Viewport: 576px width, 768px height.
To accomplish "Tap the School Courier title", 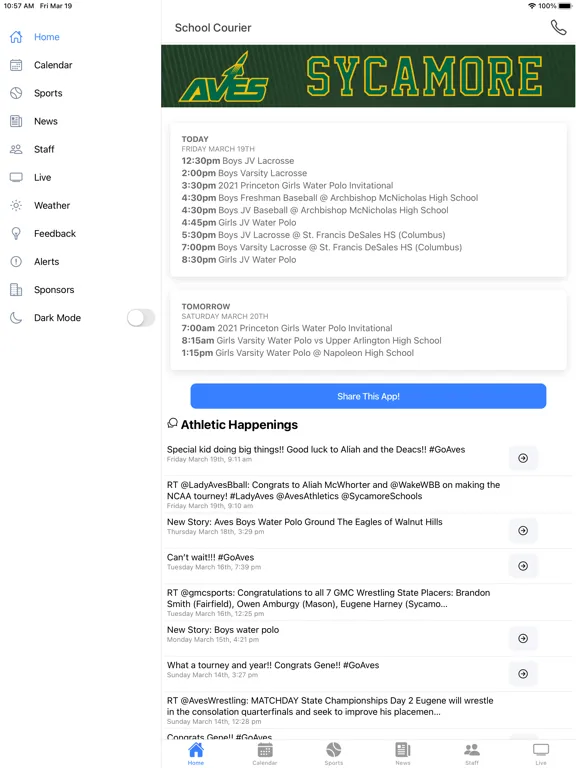I will coord(213,28).
